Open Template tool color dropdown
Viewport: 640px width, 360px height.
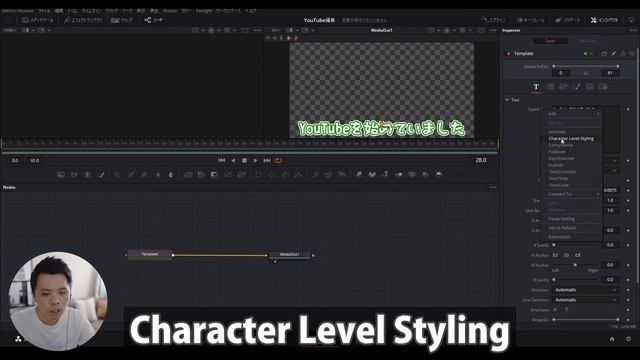(x=588, y=53)
